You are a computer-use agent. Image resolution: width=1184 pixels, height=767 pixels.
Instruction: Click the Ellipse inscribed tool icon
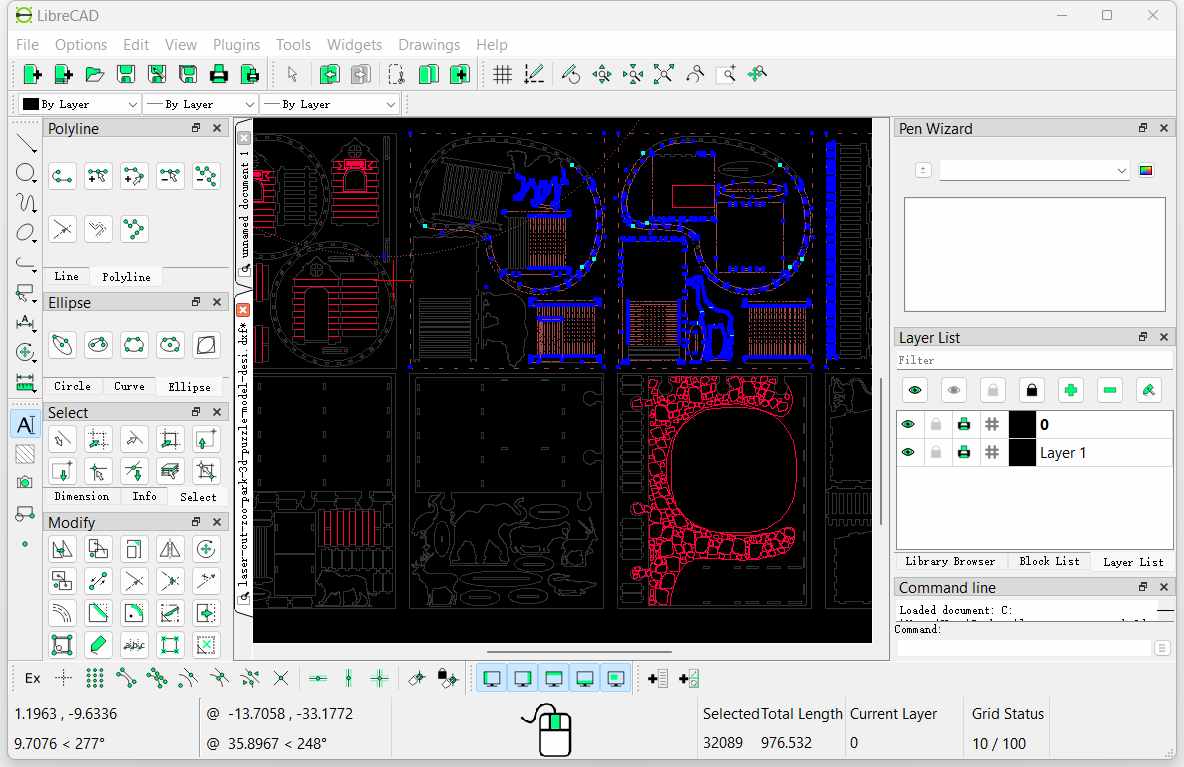click(205, 346)
